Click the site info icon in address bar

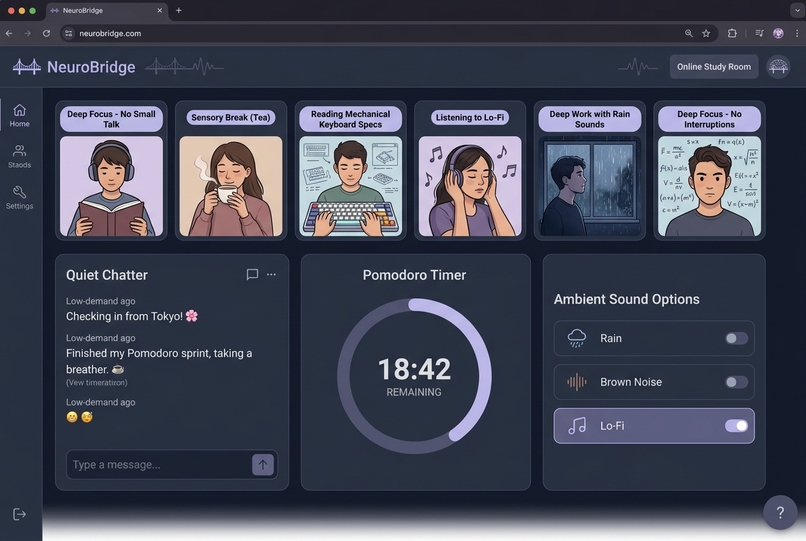(x=68, y=33)
